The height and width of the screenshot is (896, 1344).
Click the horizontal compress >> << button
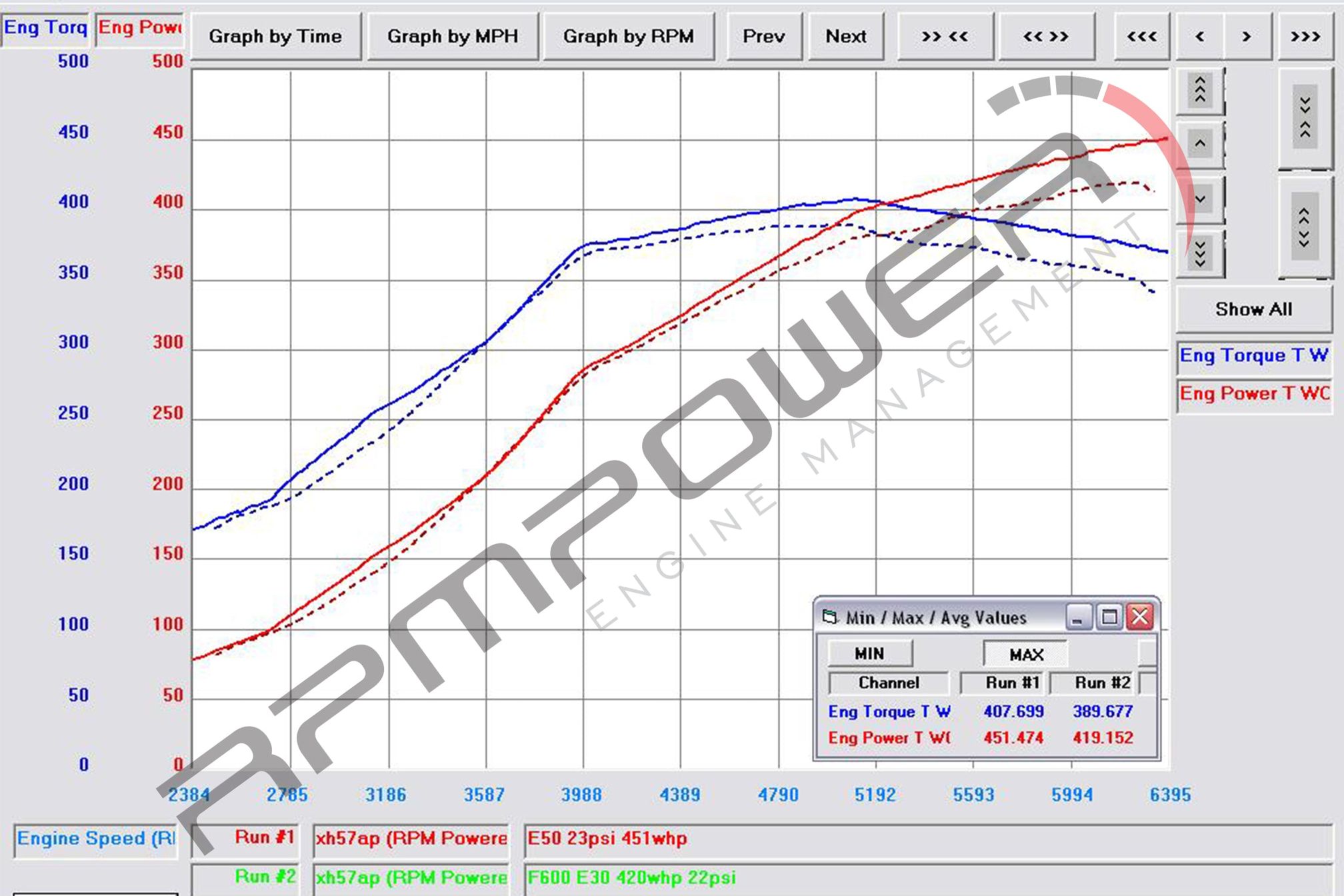[945, 36]
